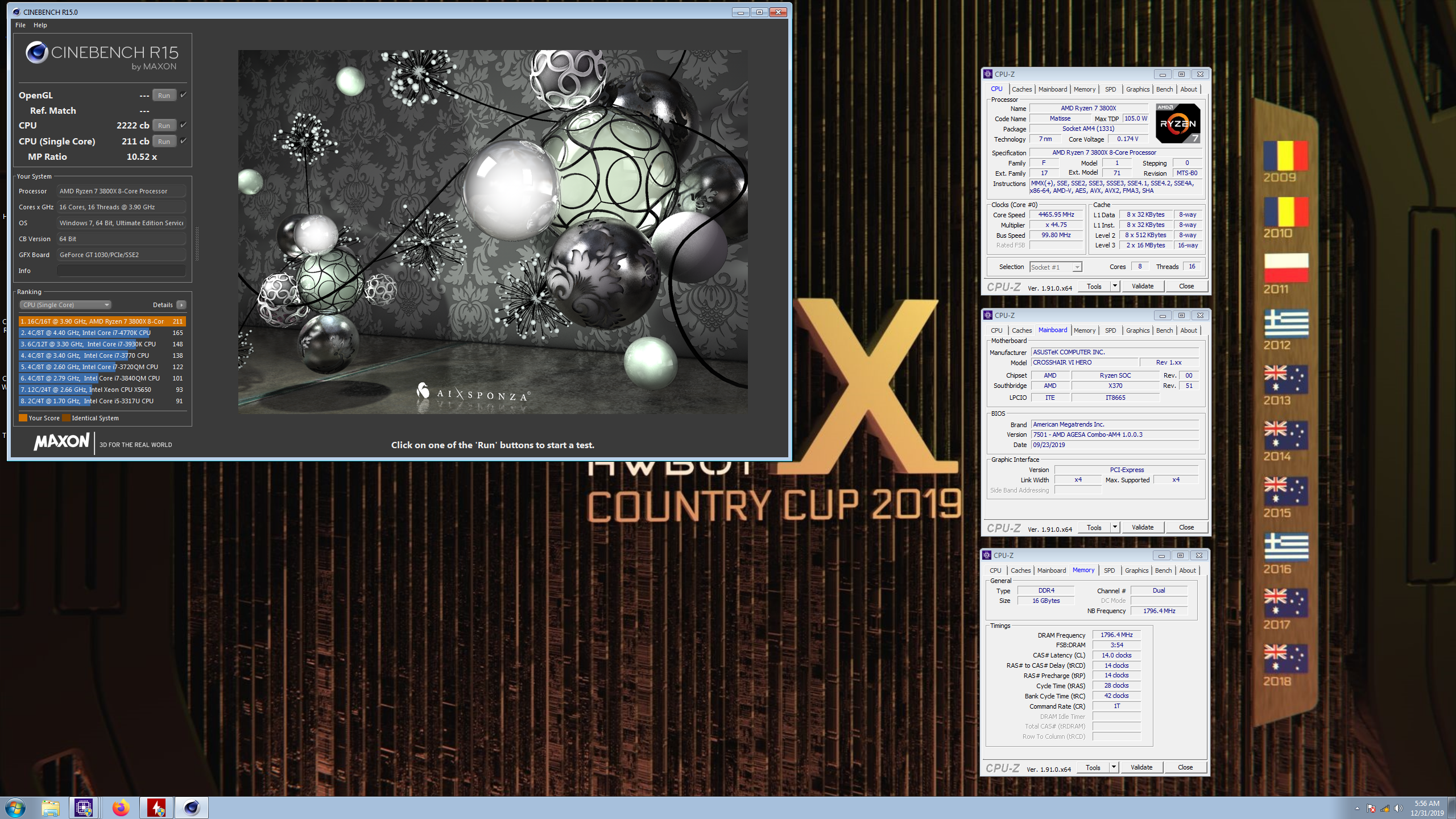Screen dimensions: 1456x819
Task: Run the CPU Single Core benchmark
Action: coord(164,141)
